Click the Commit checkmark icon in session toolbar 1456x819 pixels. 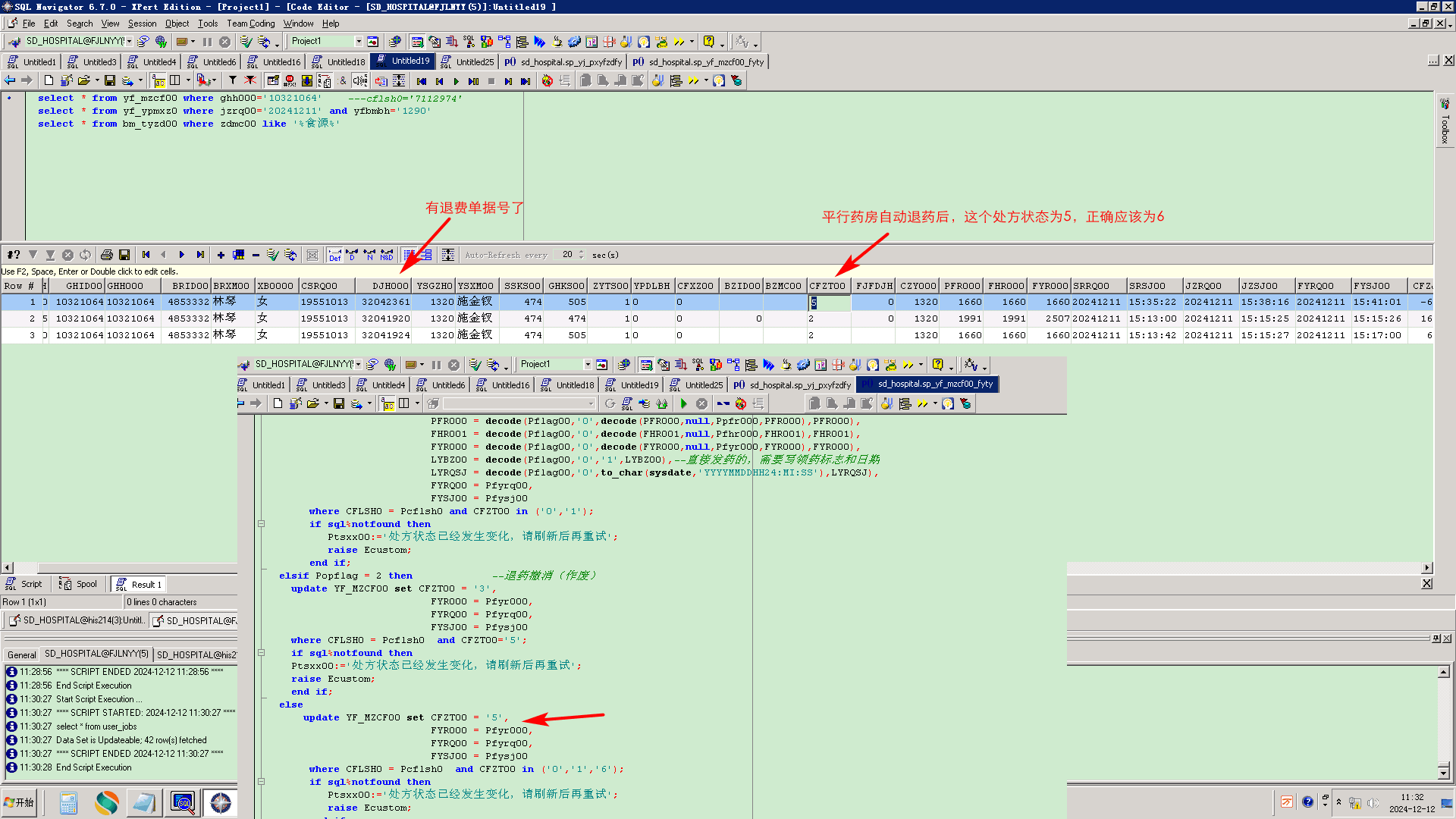(246, 42)
